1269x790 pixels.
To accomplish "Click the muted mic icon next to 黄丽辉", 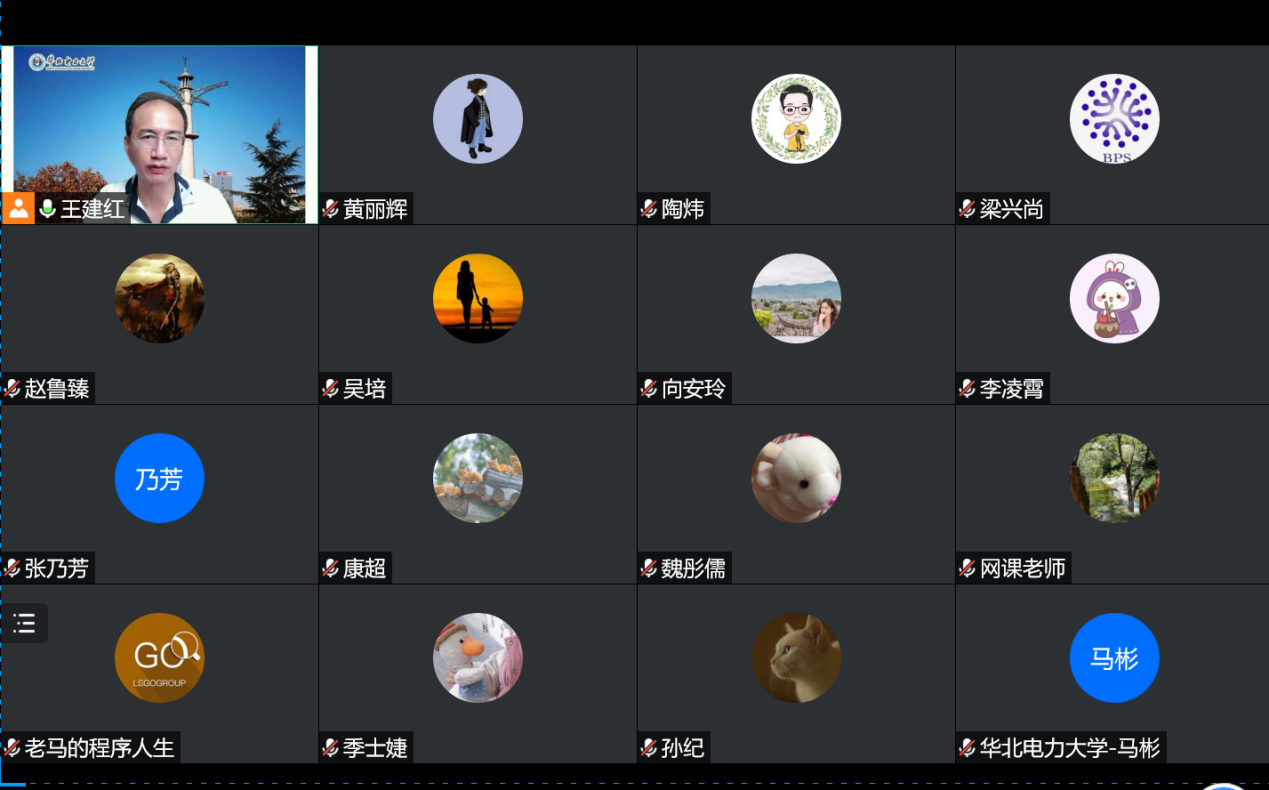I will point(330,209).
